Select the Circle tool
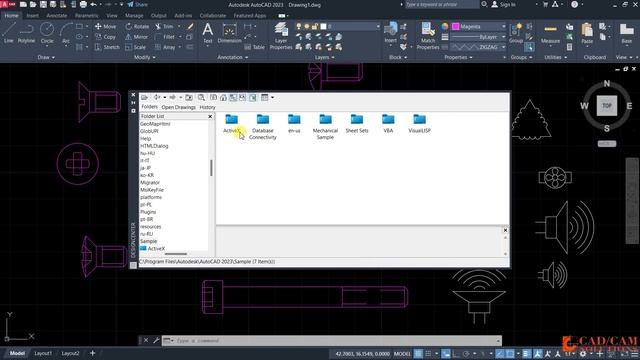640x360 pixels. pos(47,33)
